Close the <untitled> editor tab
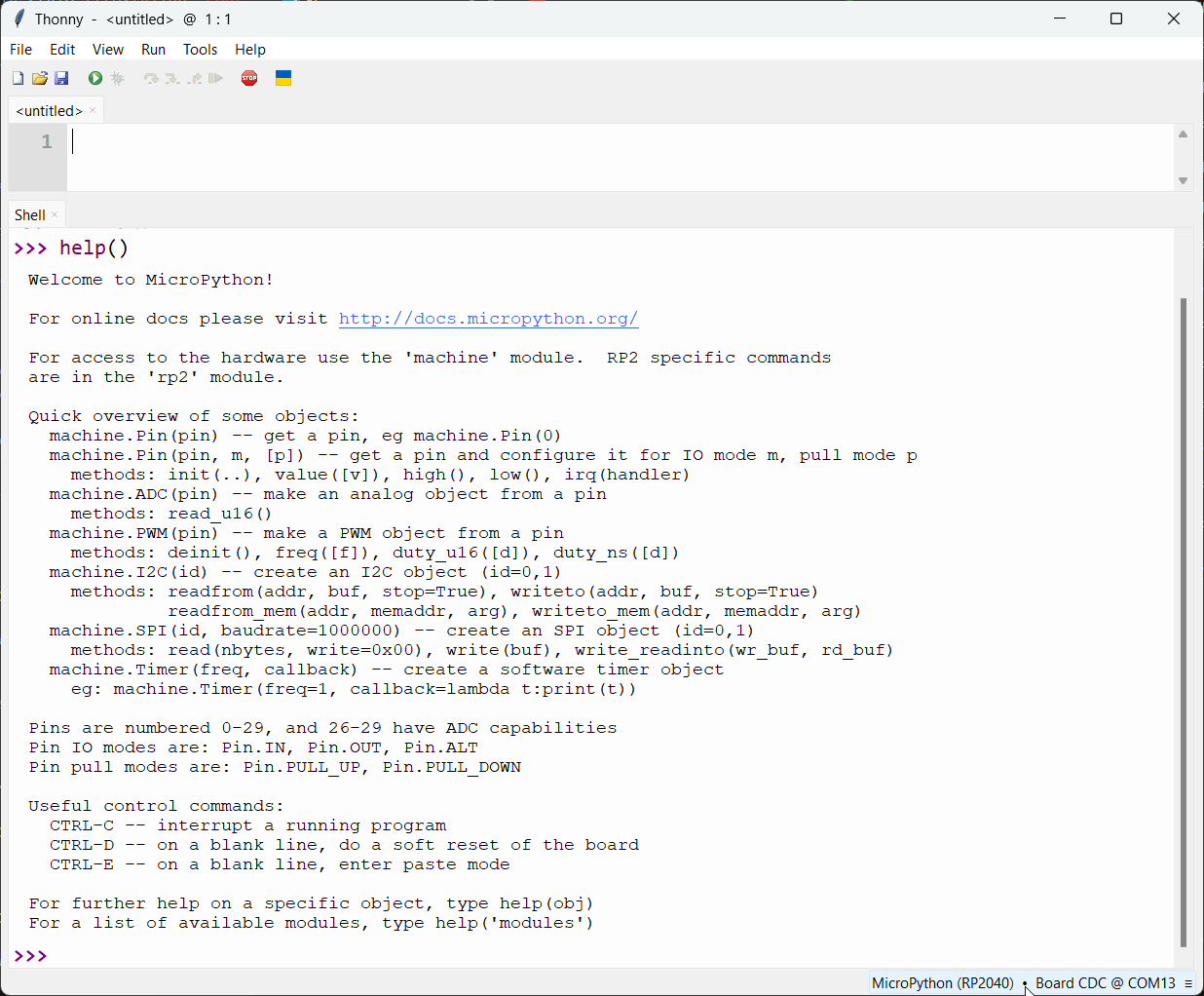1204x996 pixels. point(93,110)
